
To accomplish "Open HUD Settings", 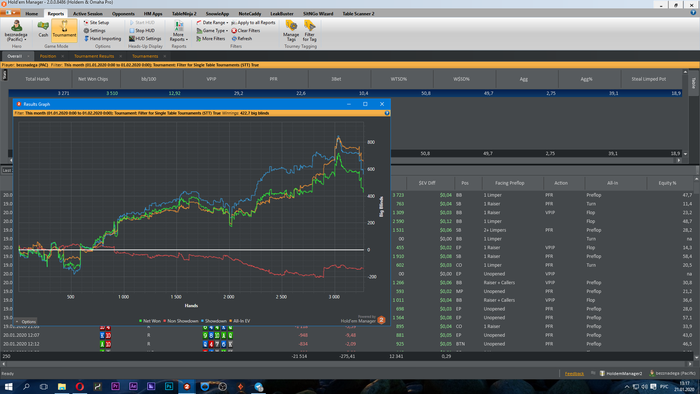I will point(145,39).
